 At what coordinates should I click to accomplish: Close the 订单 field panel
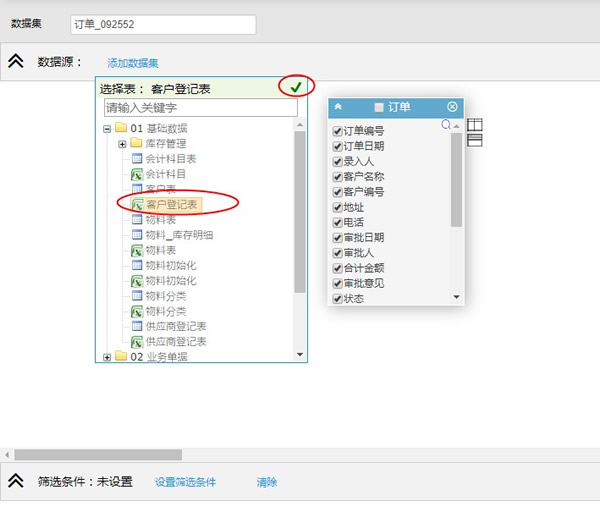click(452, 107)
